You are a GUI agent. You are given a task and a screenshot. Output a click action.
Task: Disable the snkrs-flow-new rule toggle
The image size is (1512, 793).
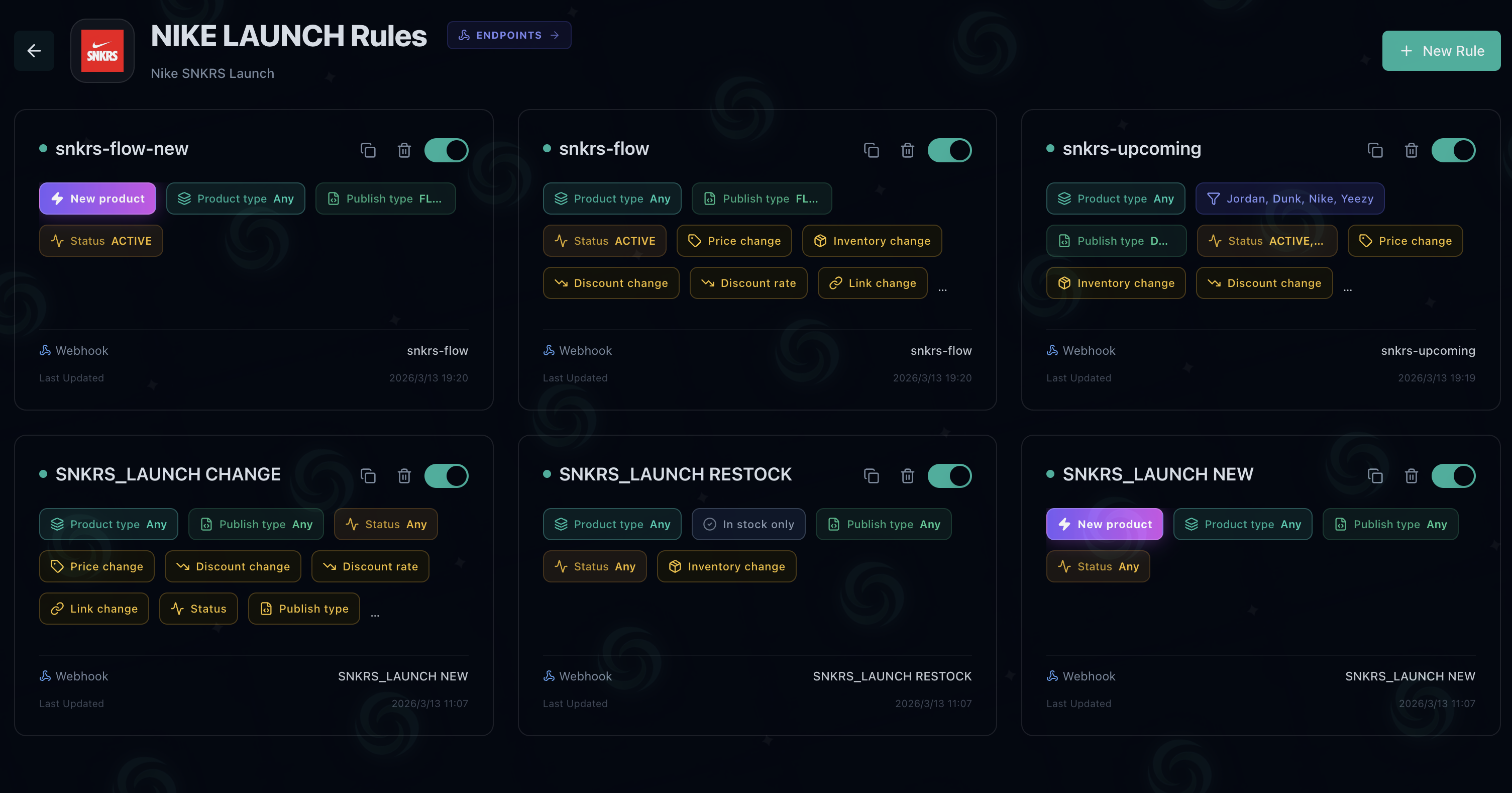coord(446,150)
